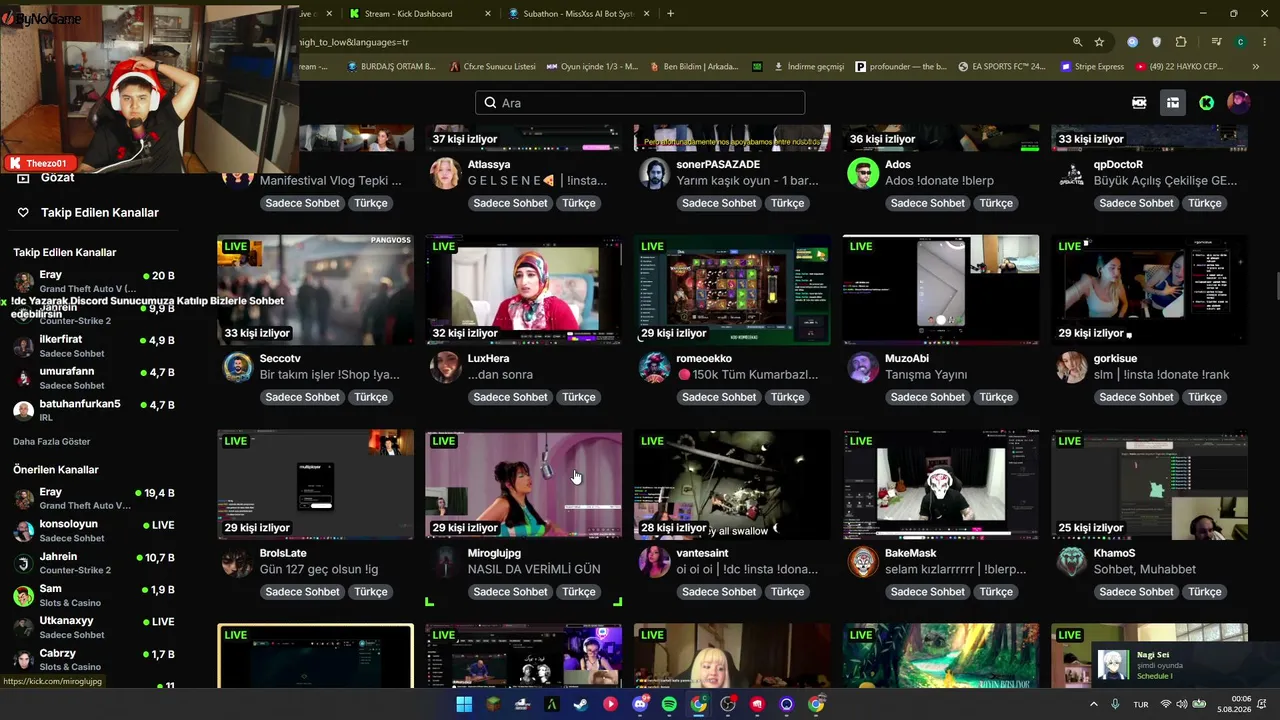Open Discord from the taskbar
Image resolution: width=1280 pixels, height=720 pixels.
640,704
